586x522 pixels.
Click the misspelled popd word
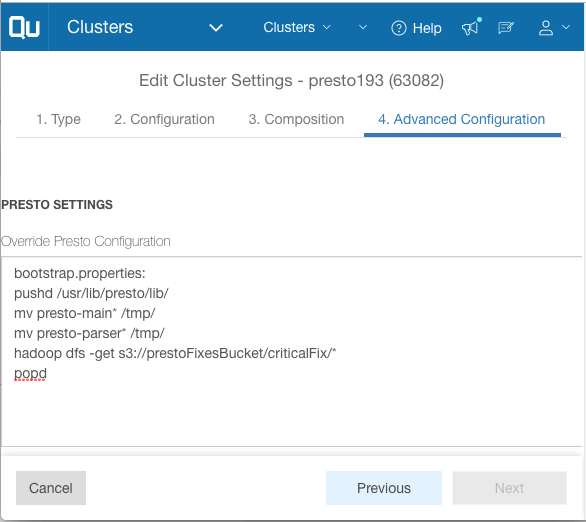[30, 374]
